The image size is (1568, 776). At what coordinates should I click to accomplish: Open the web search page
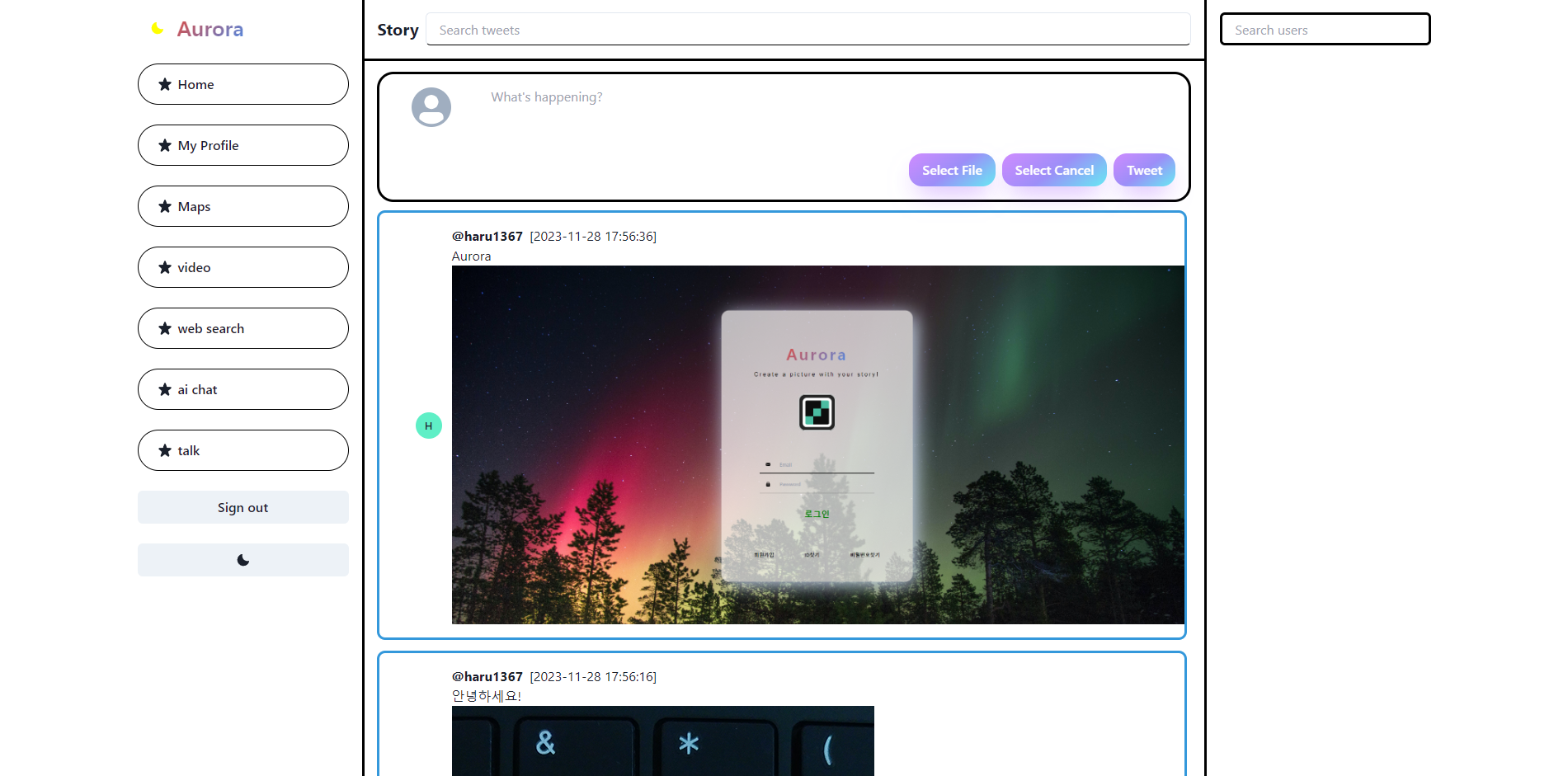(x=243, y=328)
